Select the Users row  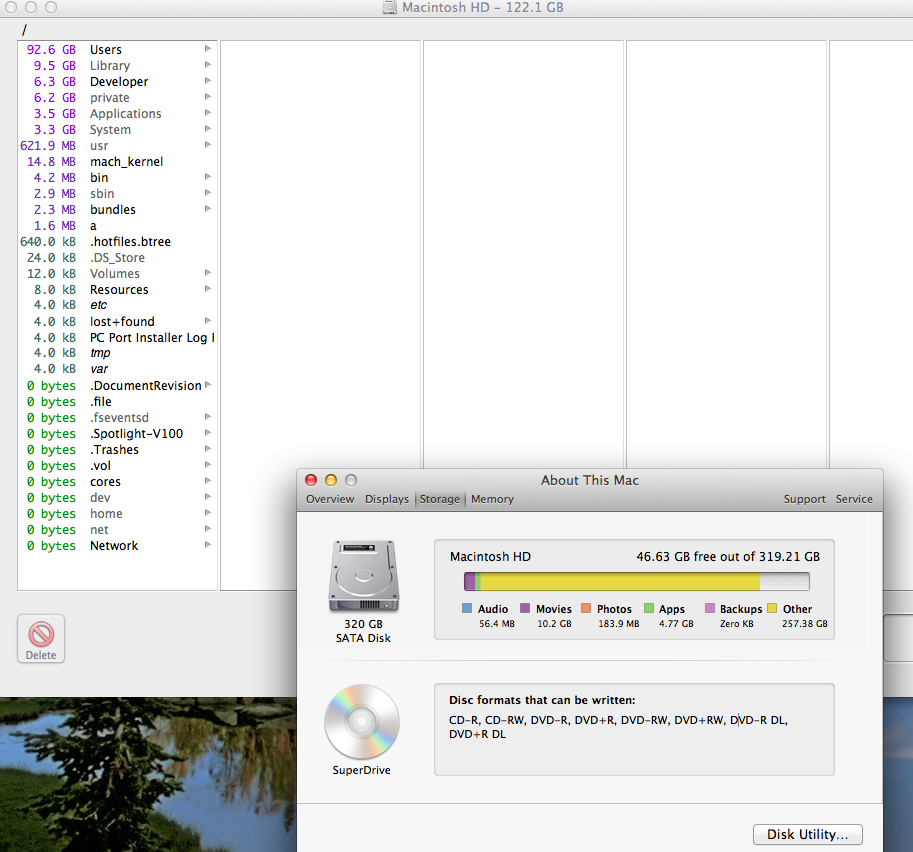click(118, 50)
